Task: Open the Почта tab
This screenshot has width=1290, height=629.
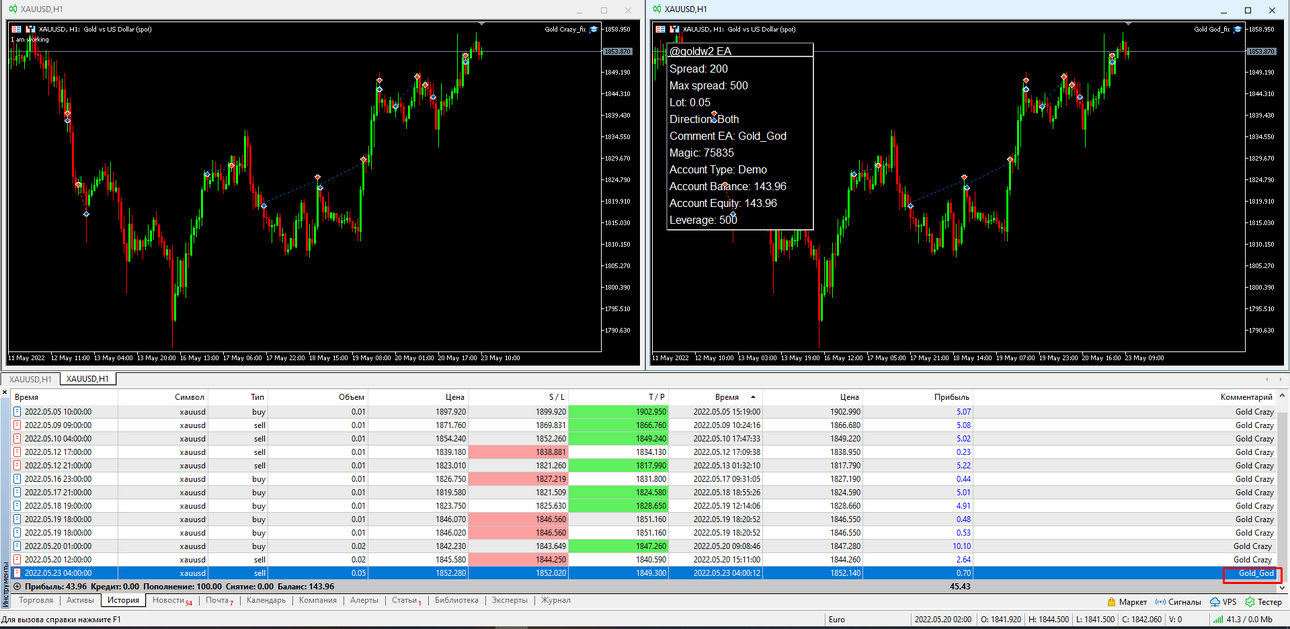Action: [219, 601]
